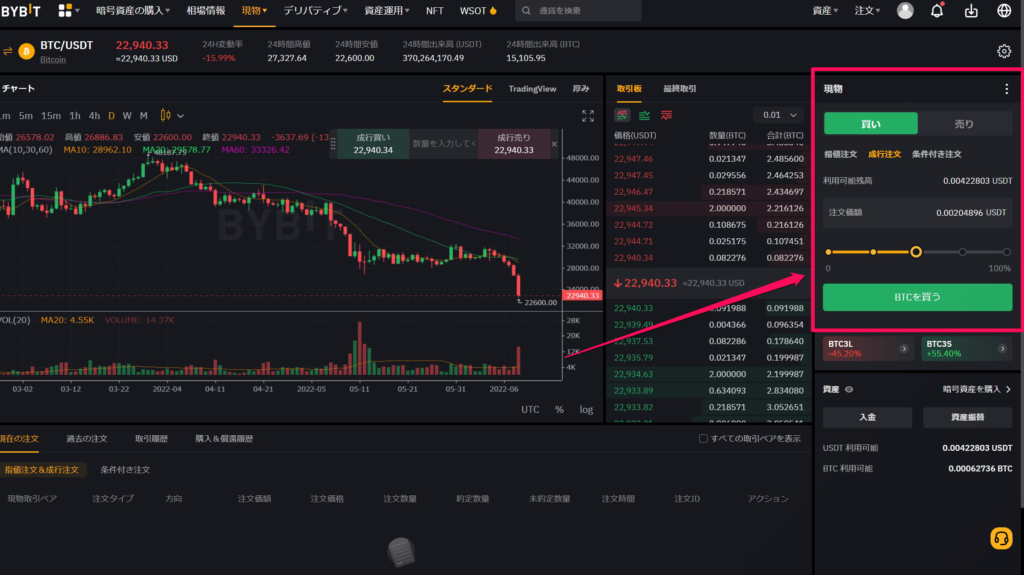This screenshot has width=1024, height=575.
Task: Open 暗号資産の購入 dropdown menu
Action: pyautogui.click(x=133, y=10)
